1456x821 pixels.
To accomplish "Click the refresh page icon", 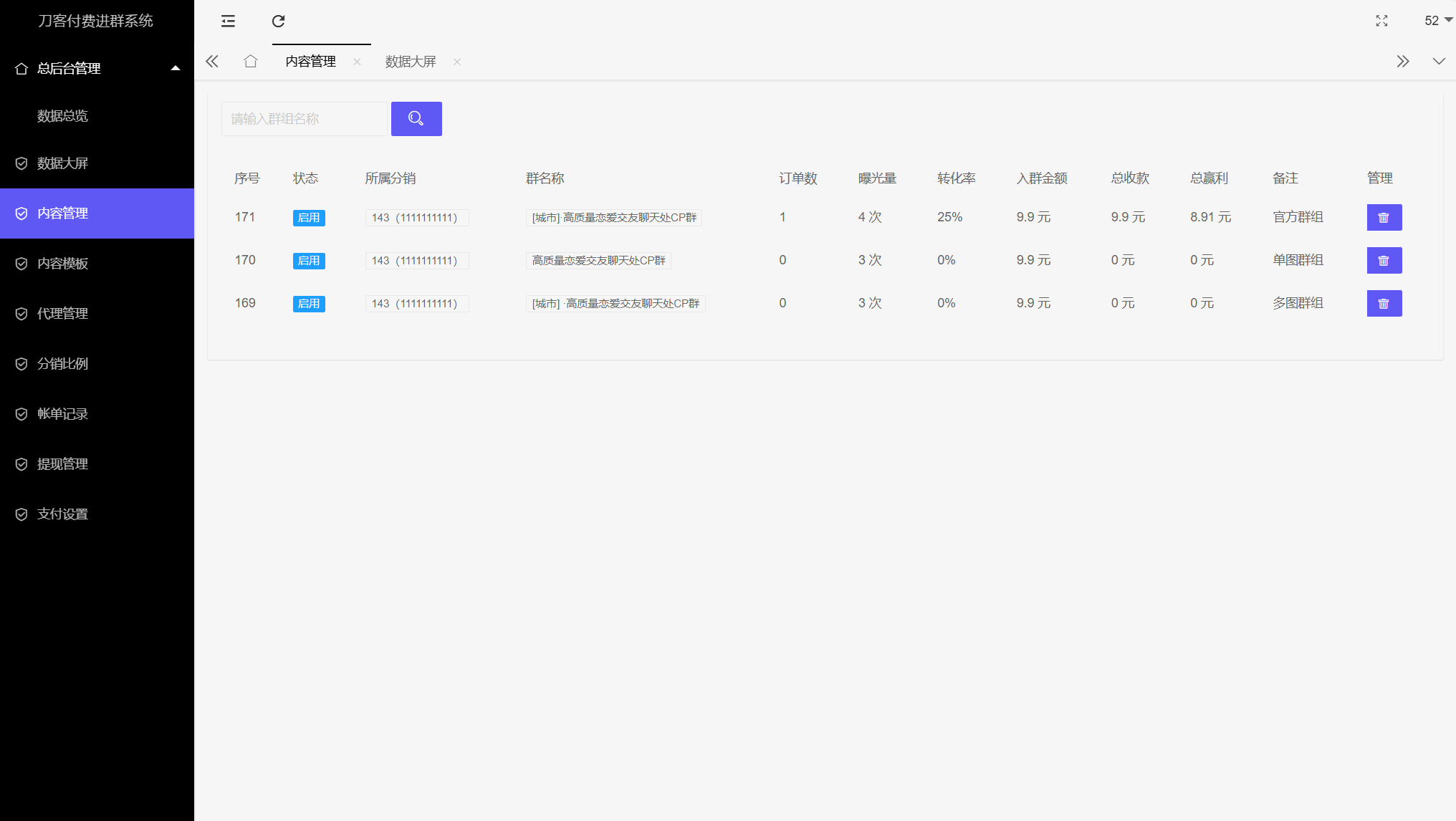I will point(278,21).
